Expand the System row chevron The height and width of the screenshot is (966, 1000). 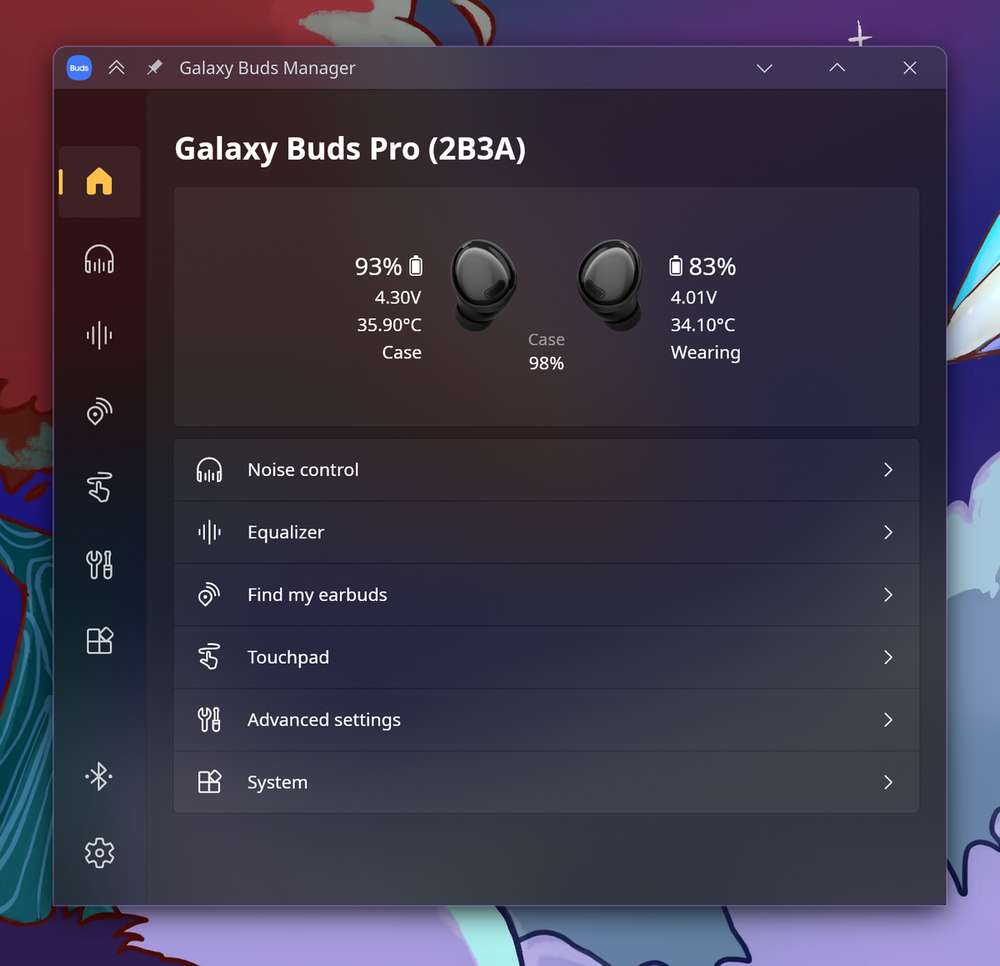click(888, 782)
